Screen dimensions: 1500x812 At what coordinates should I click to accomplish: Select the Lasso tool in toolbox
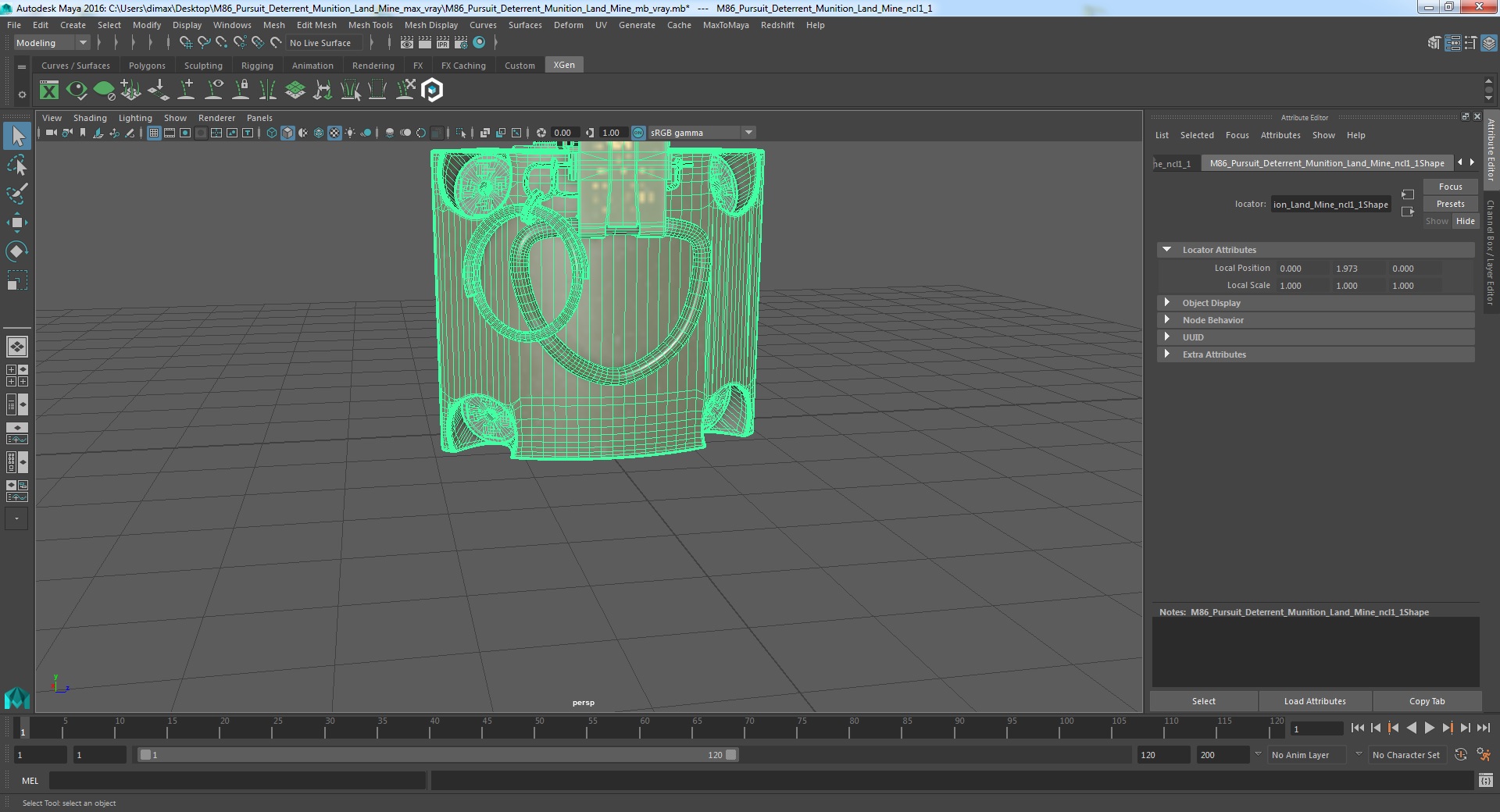click(16, 165)
